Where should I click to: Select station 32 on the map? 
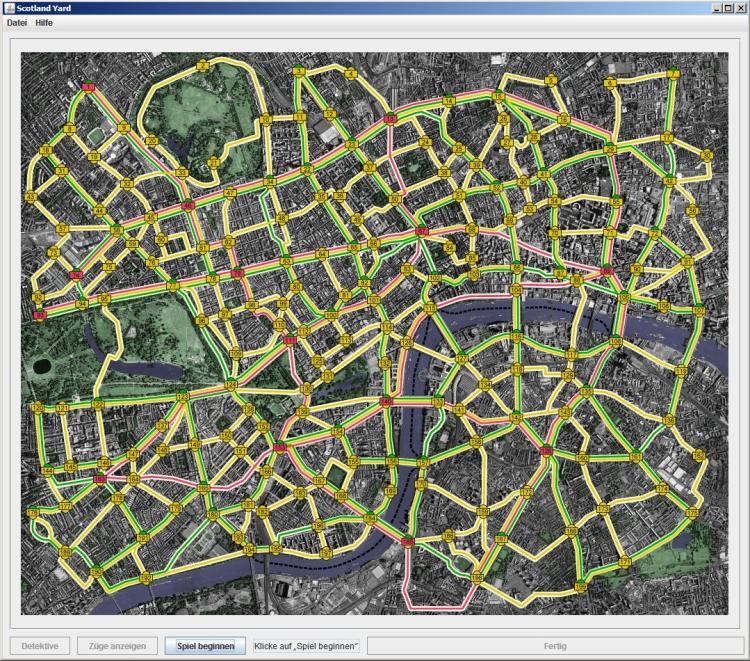click(127, 183)
